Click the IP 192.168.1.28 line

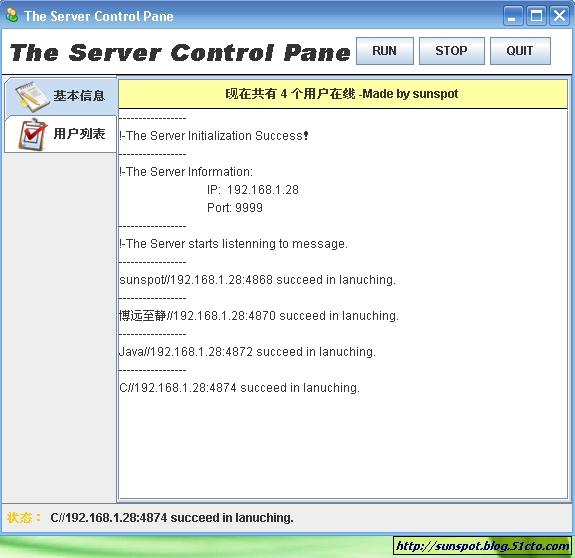click(253, 190)
